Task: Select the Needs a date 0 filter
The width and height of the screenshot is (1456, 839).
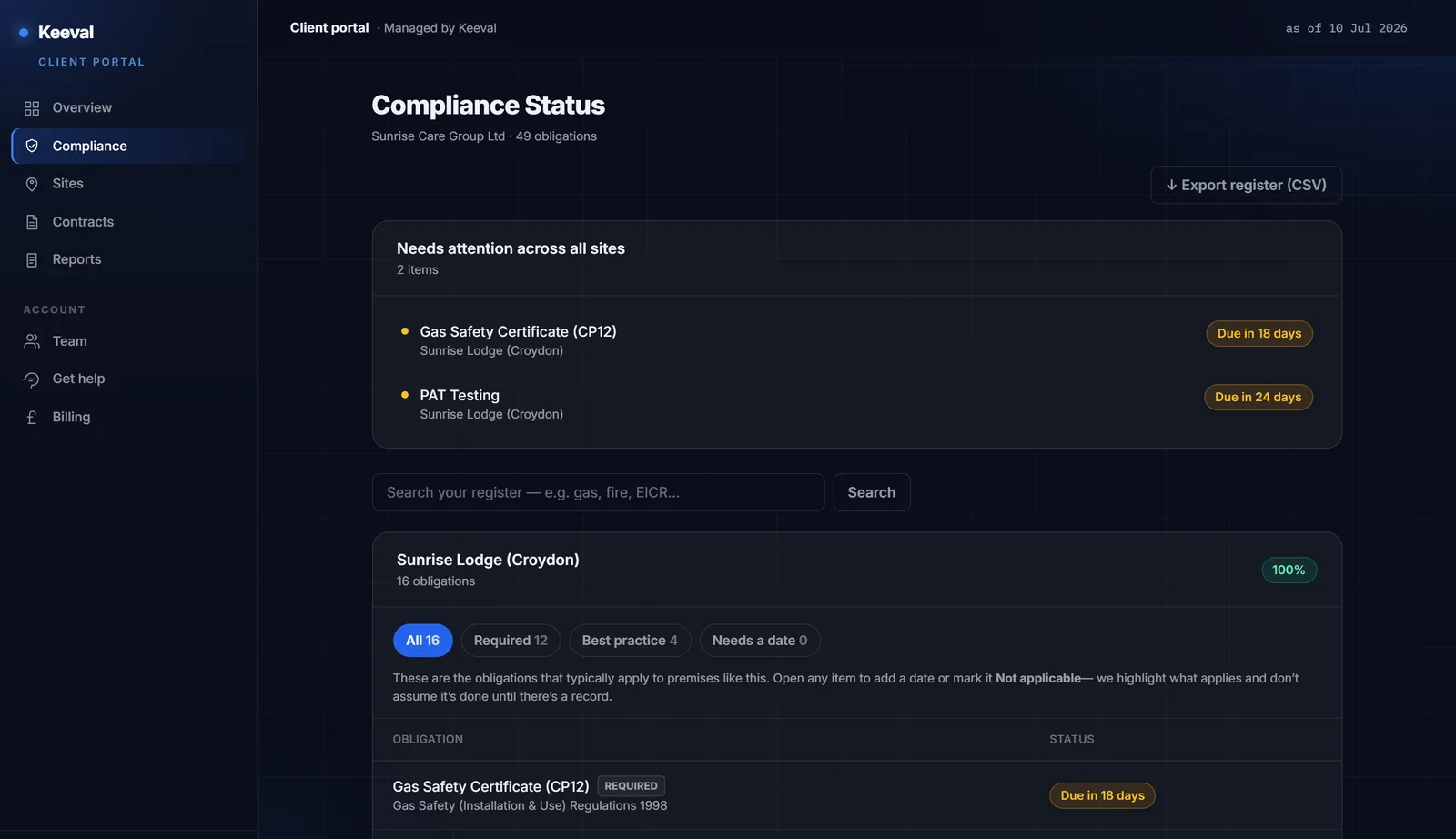Action: [760, 641]
